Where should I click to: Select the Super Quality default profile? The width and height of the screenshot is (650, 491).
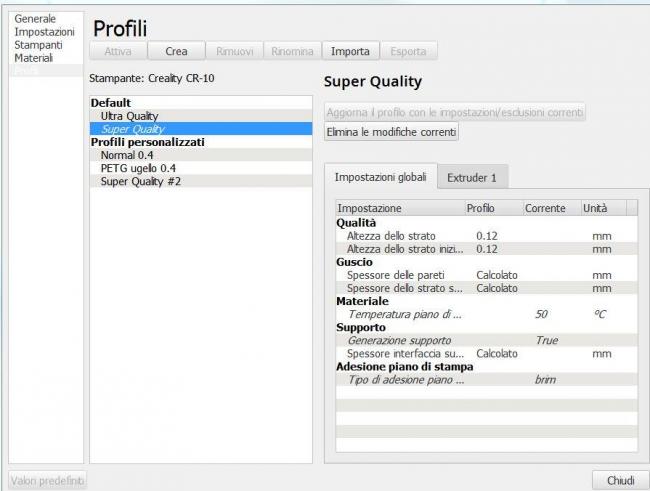(133, 129)
